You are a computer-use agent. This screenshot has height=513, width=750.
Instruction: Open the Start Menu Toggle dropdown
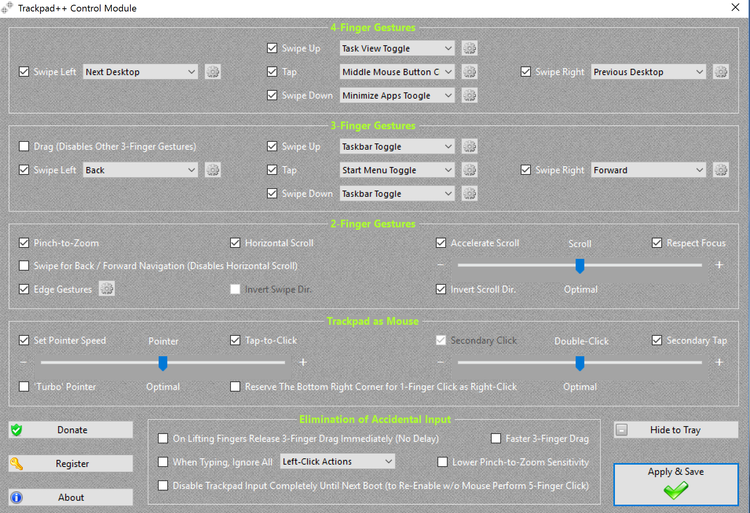pos(397,170)
